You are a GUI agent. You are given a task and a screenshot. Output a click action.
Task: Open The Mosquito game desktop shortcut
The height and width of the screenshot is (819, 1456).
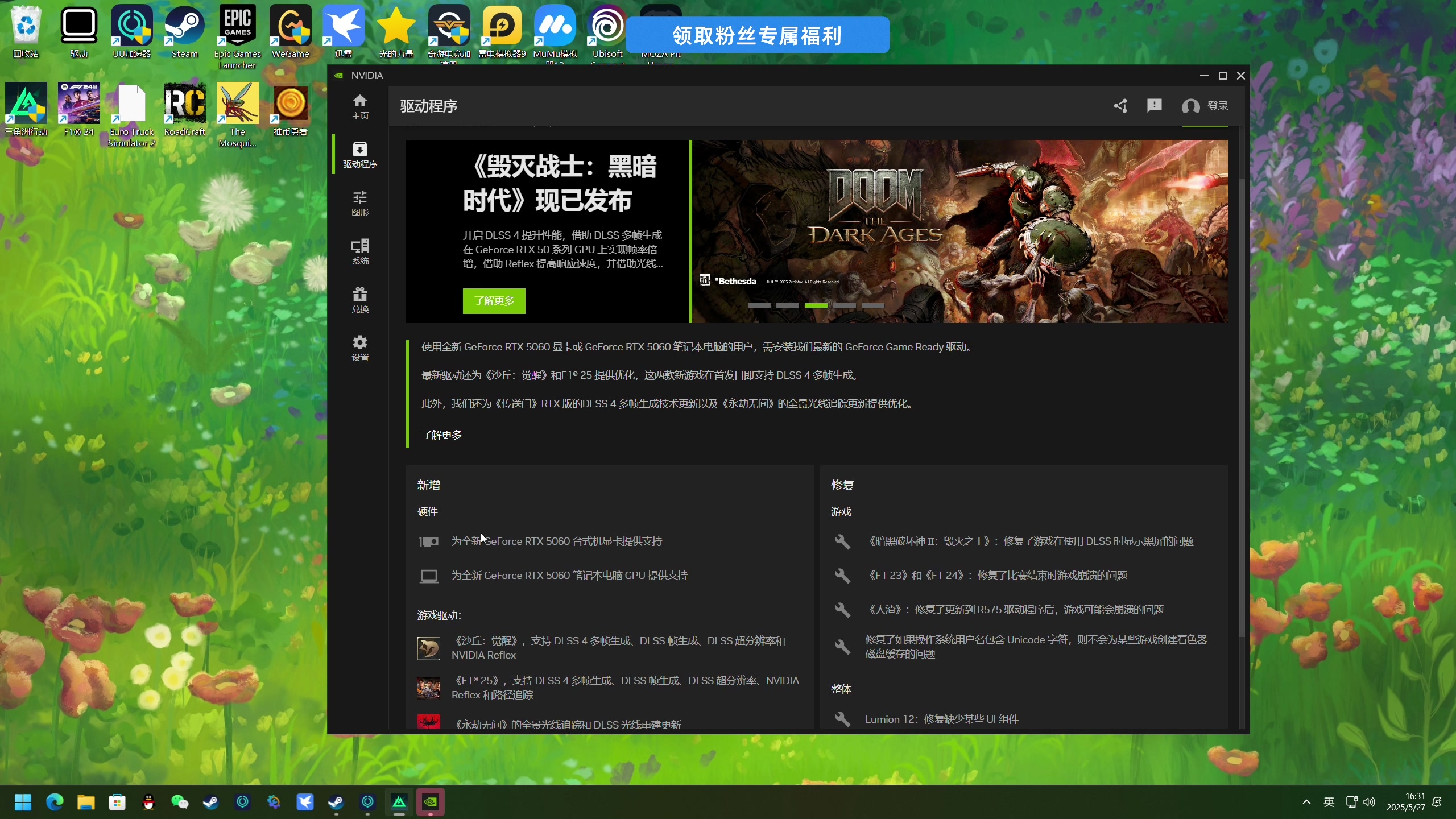(x=238, y=115)
